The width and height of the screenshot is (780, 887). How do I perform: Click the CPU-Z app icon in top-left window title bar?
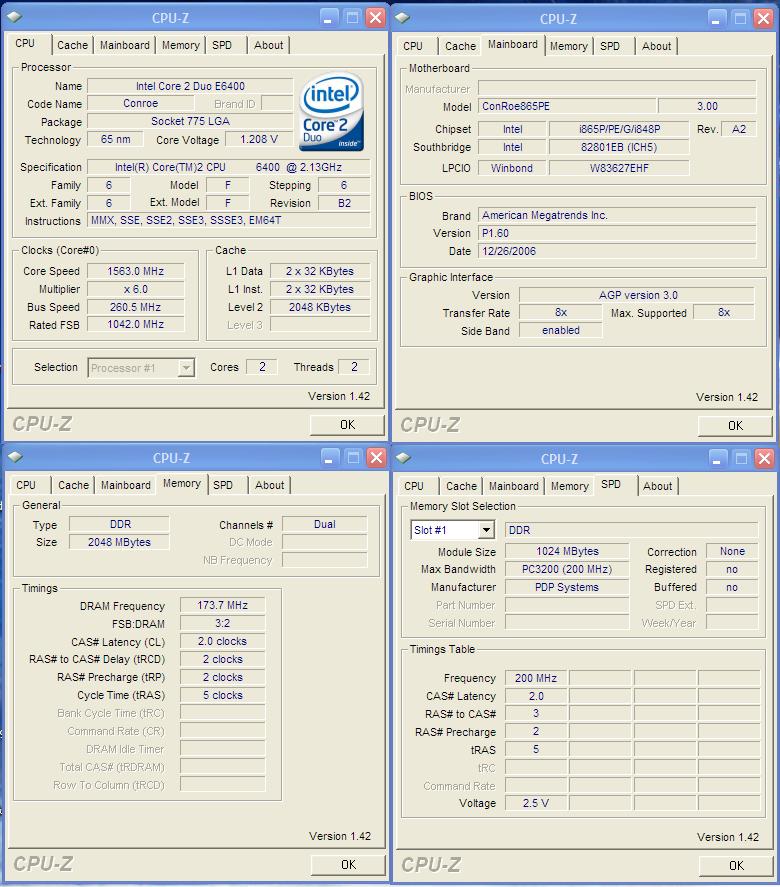(14, 18)
